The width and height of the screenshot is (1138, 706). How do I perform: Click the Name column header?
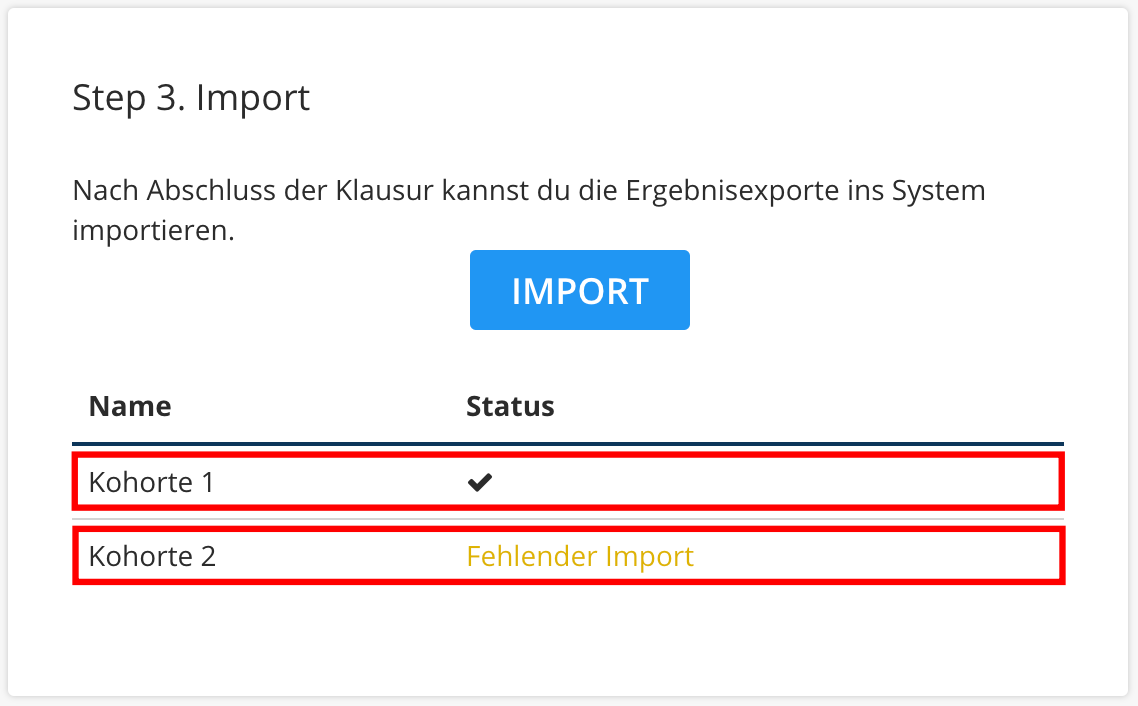tap(130, 406)
